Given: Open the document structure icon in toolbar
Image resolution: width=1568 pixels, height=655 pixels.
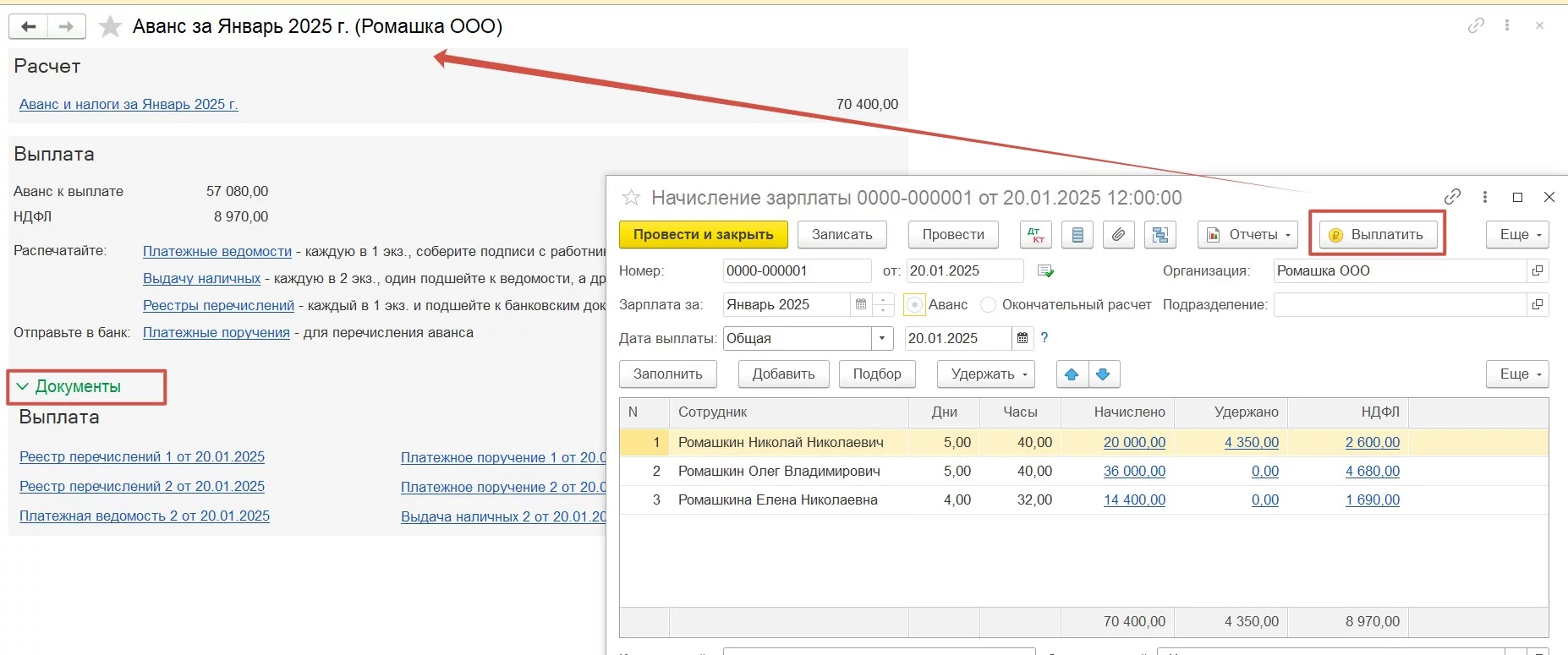Looking at the screenshot, I should pos(1160,235).
